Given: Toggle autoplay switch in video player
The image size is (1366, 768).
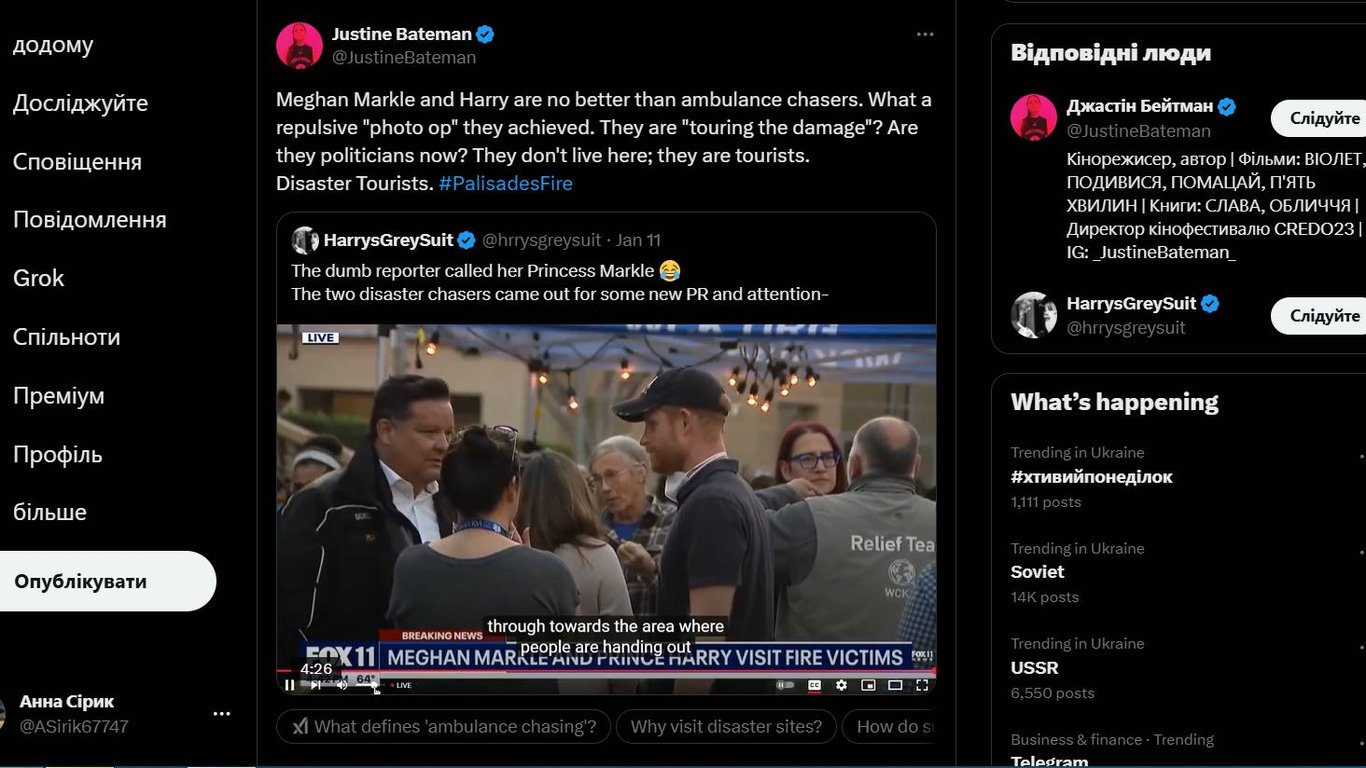Looking at the screenshot, I should pos(786,685).
